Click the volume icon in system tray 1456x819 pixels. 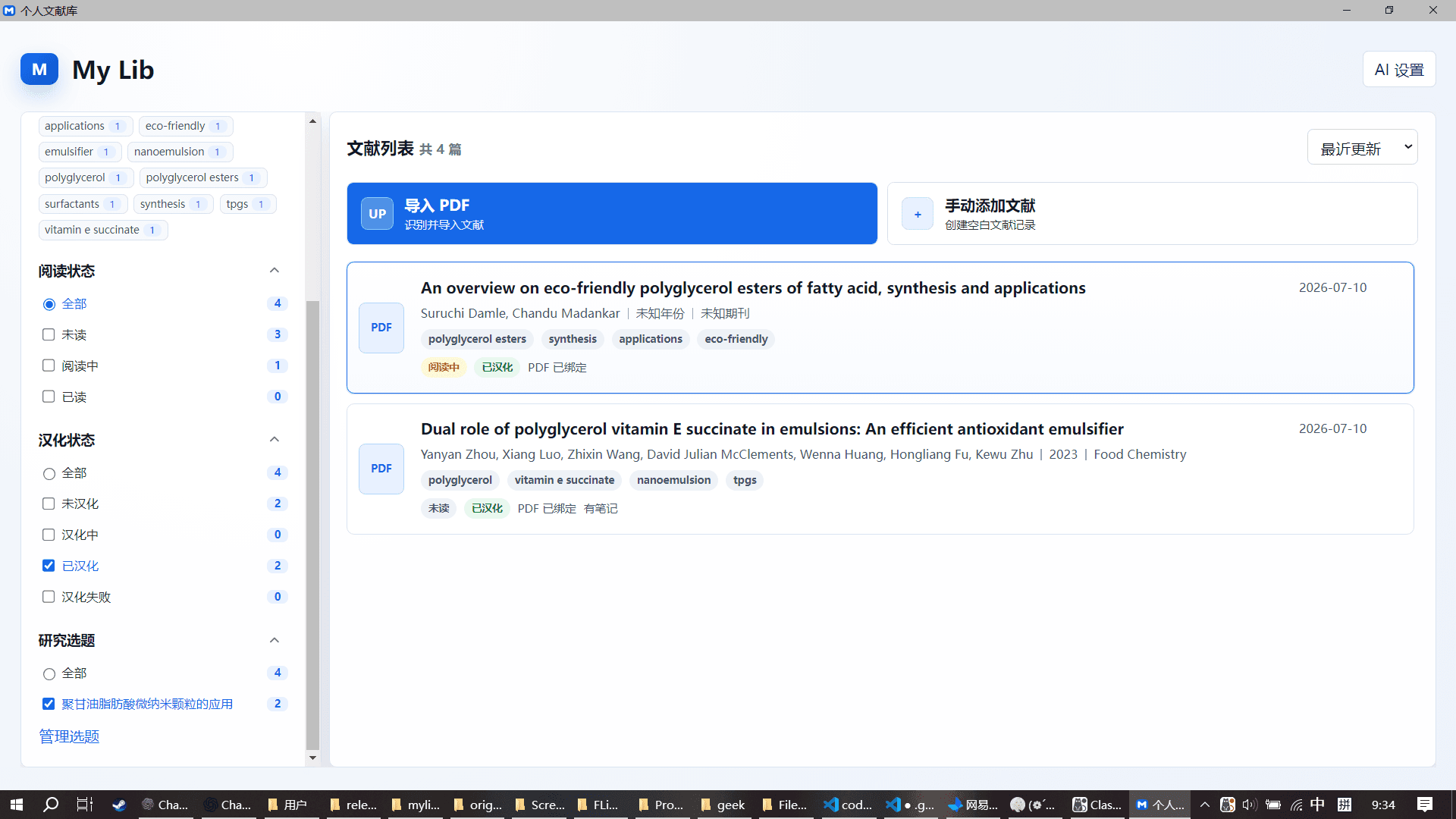click(x=1249, y=805)
